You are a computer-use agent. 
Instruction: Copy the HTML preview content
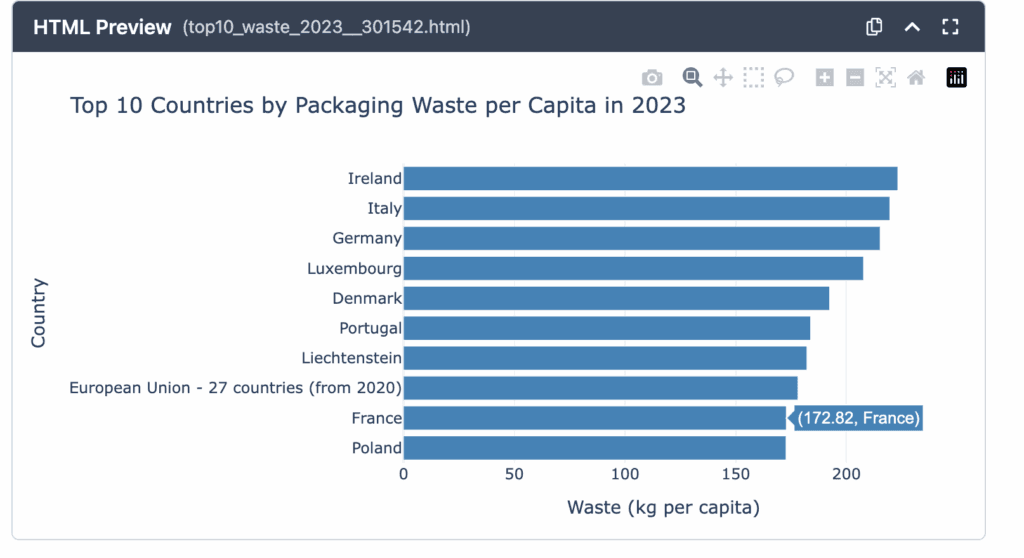pos(874,27)
